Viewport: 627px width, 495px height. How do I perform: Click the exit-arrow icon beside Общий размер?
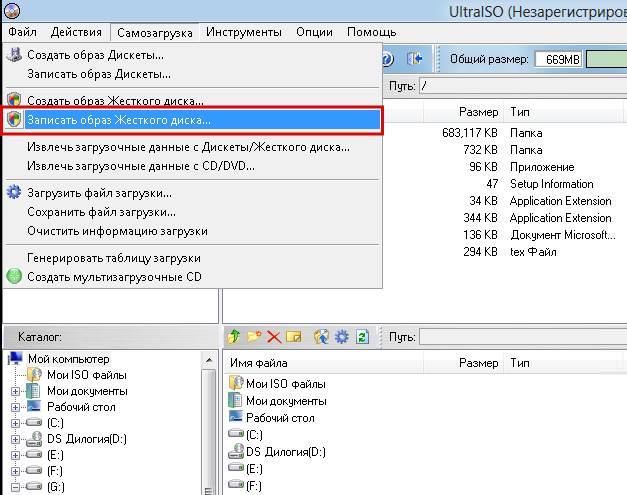[x=415, y=59]
